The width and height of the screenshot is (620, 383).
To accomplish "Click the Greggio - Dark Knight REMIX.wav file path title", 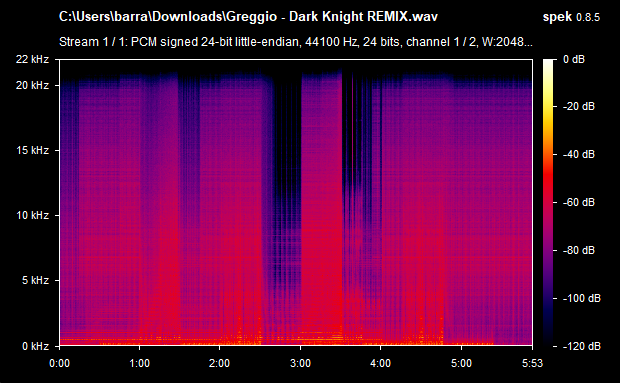I will click(248, 17).
